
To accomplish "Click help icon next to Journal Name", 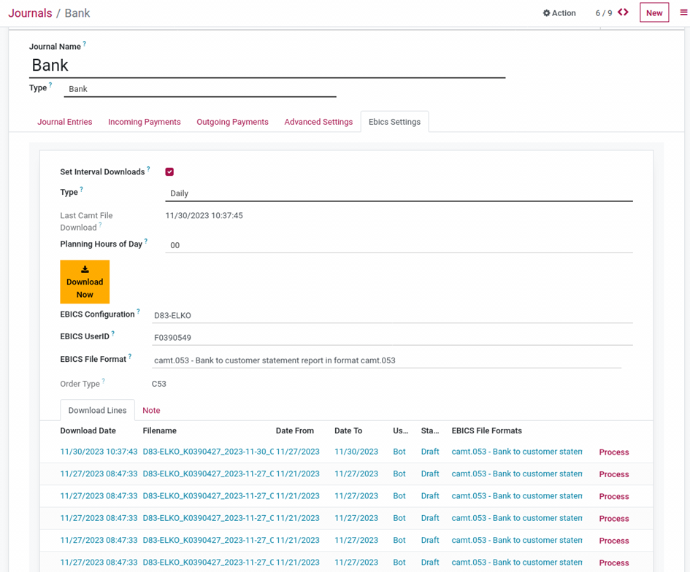I will click(x=84, y=45).
